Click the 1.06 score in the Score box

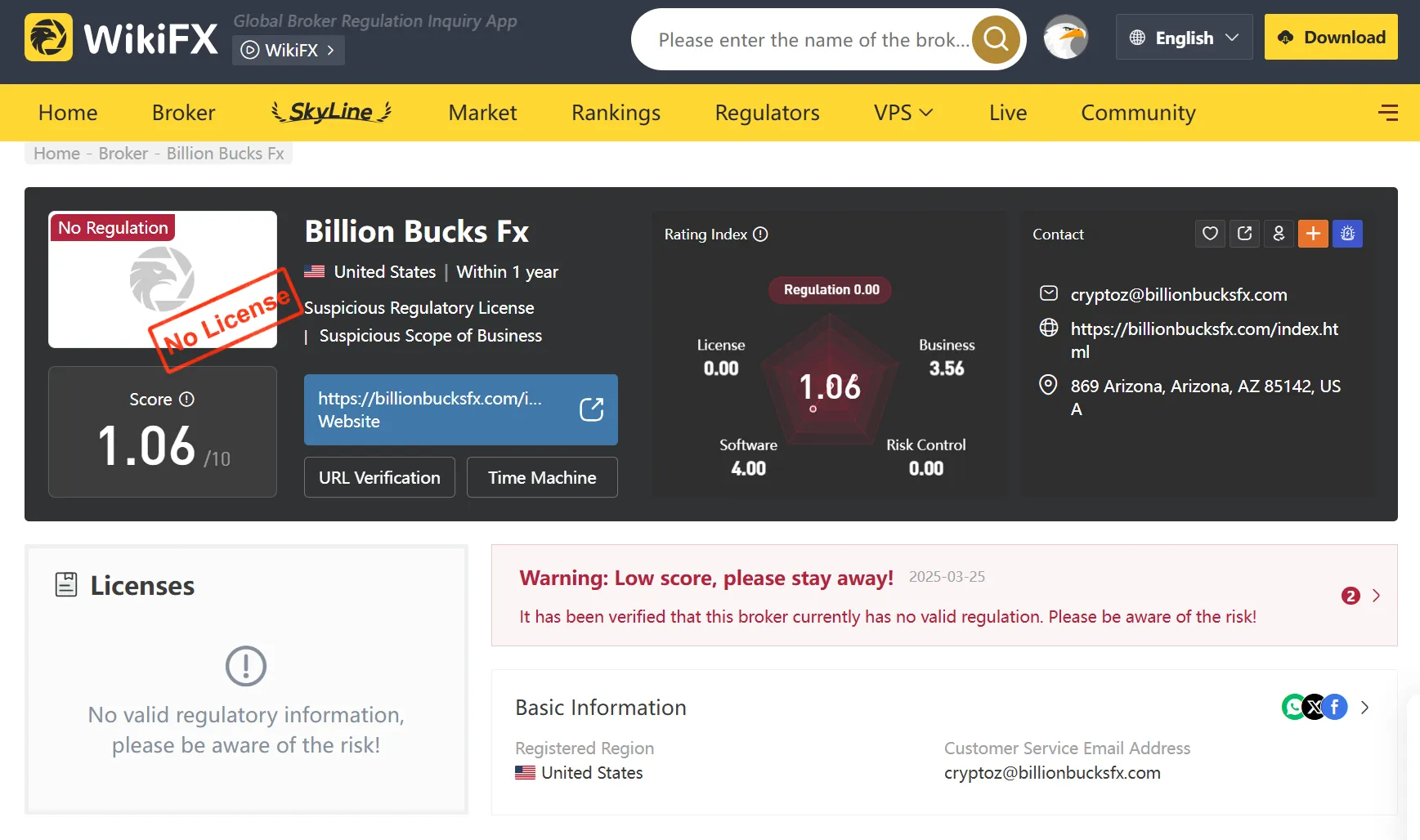(x=146, y=446)
